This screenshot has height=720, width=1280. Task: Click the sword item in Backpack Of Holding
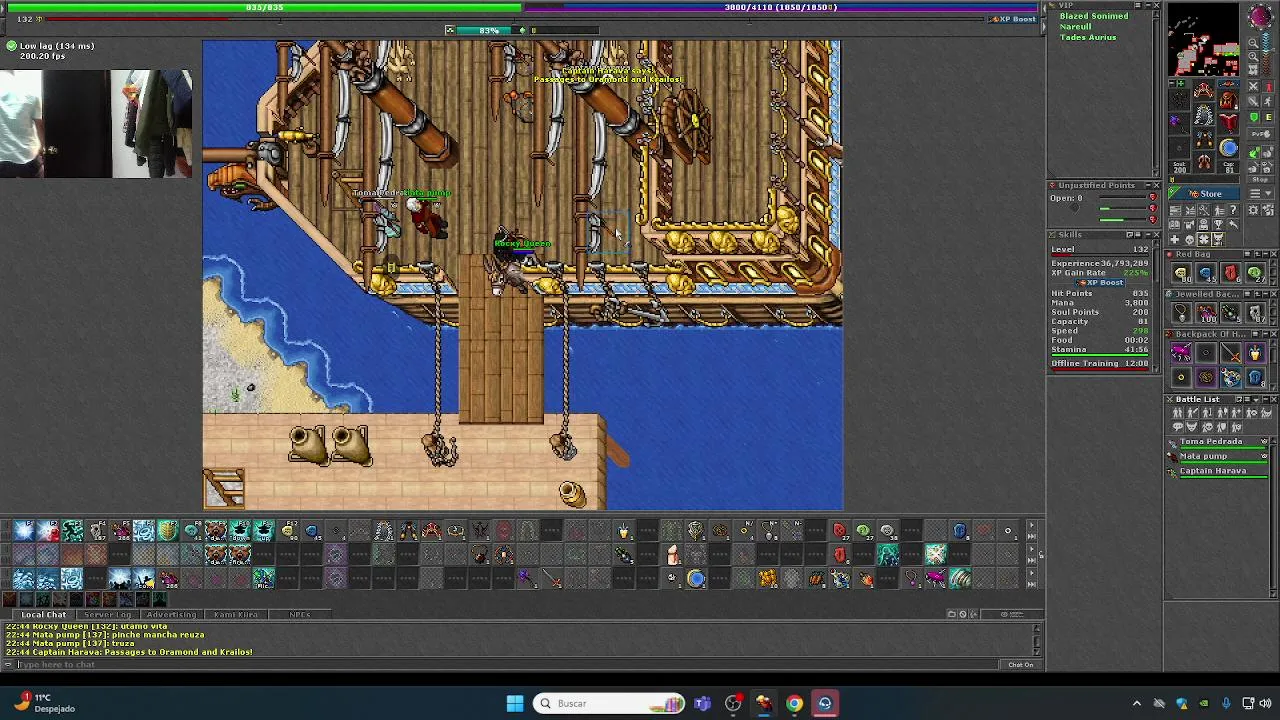(1231, 353)
